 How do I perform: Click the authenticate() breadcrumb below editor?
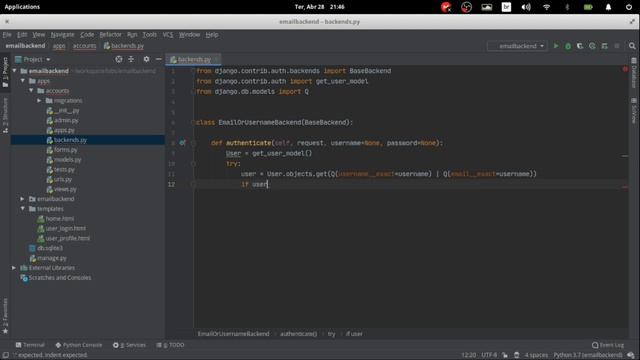tap(298, 334)
